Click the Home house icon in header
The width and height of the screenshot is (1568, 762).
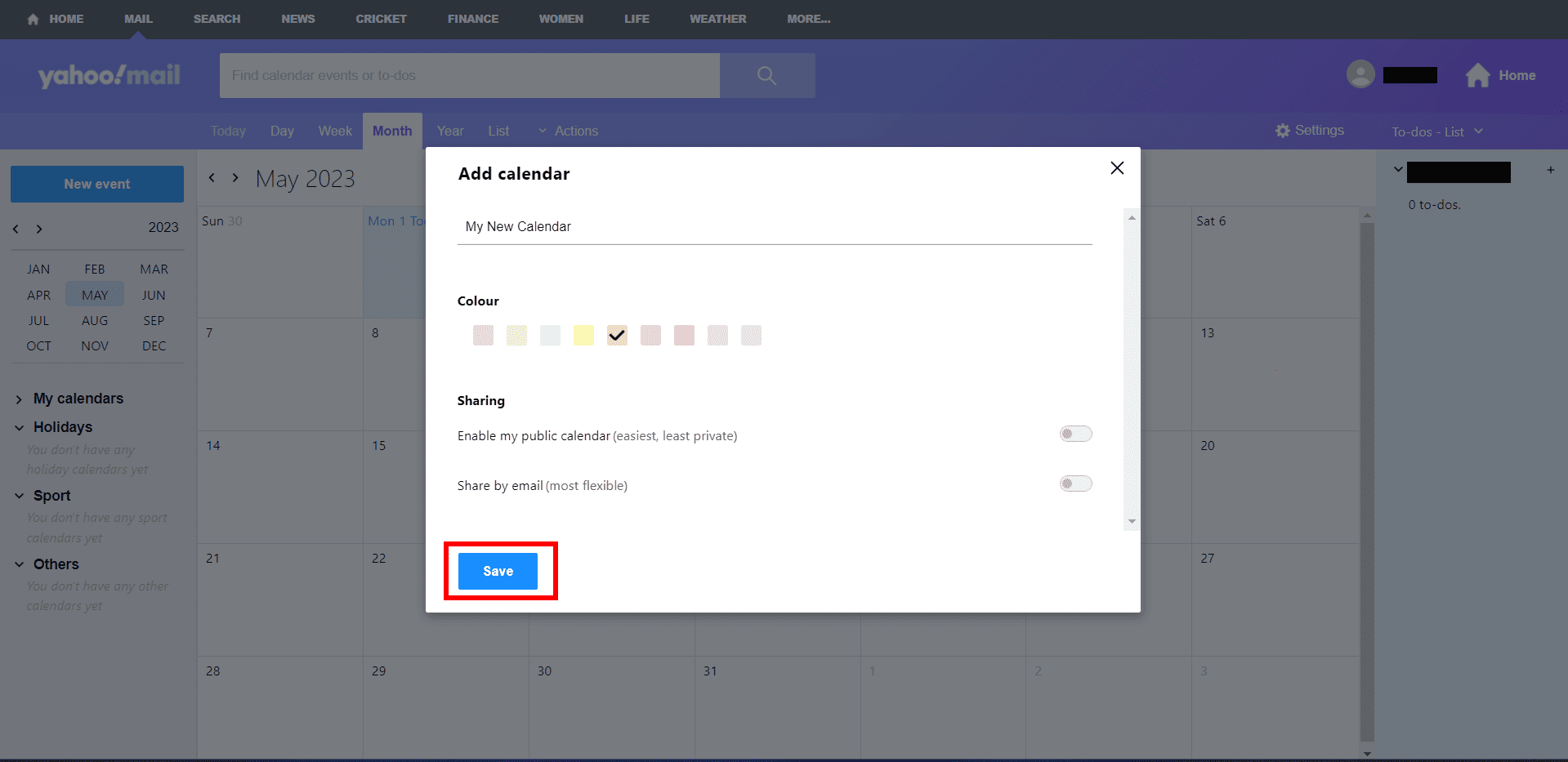(x=1477, y=75)
